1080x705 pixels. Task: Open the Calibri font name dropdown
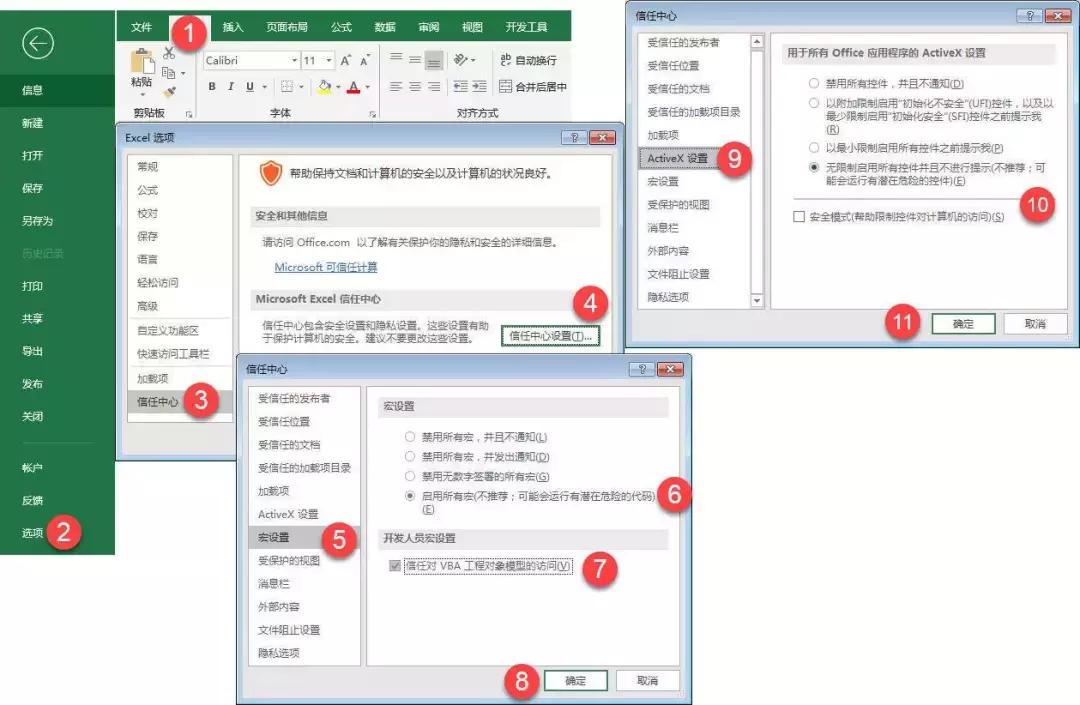(294, 59)
